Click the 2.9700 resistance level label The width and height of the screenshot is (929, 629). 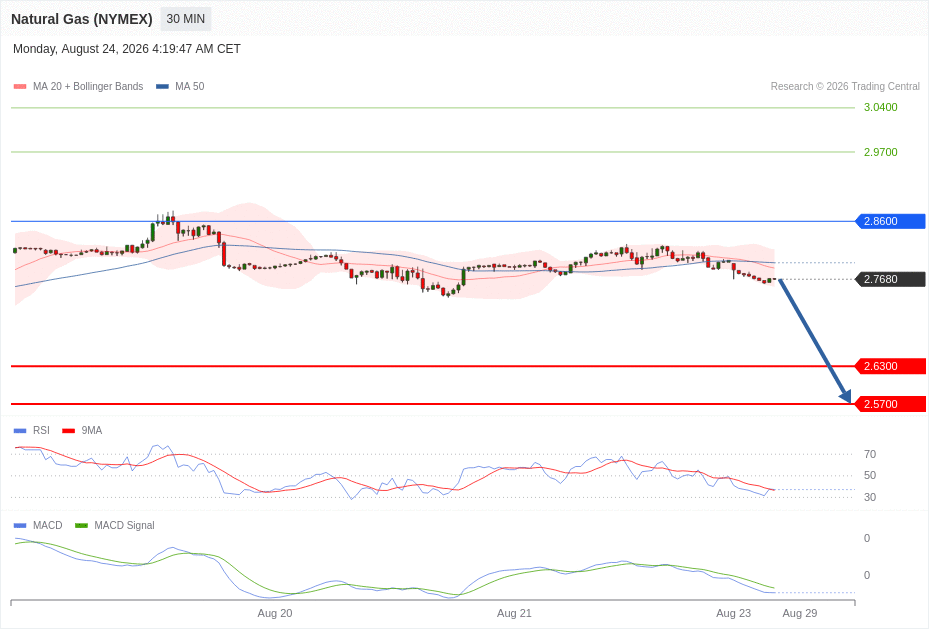tap(880, 152)
